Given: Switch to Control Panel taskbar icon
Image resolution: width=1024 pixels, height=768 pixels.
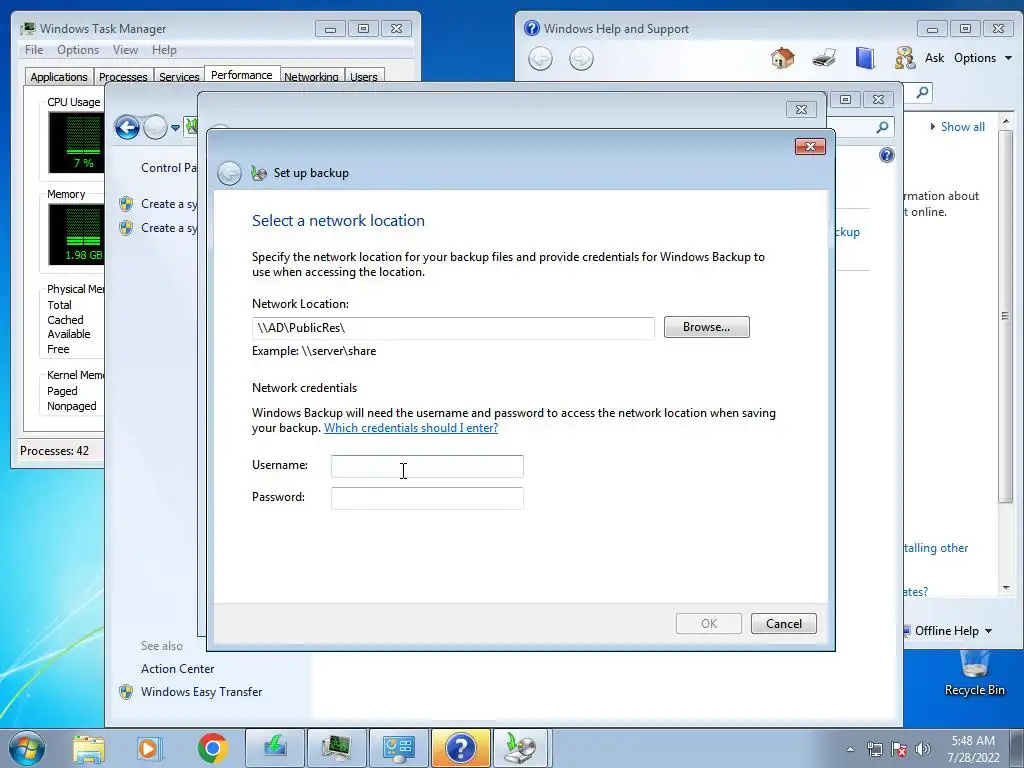Looking at the screenshot, I should coord(398,748).
